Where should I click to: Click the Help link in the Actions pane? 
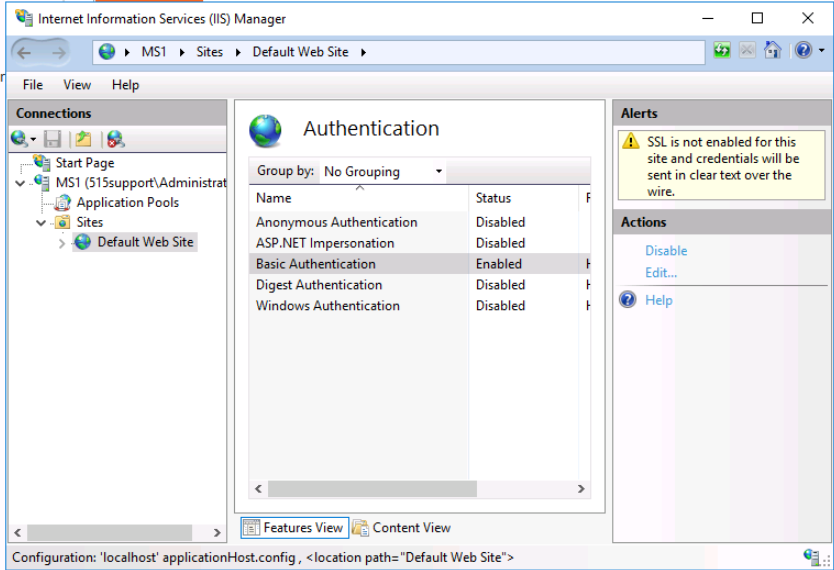point(659,300)
